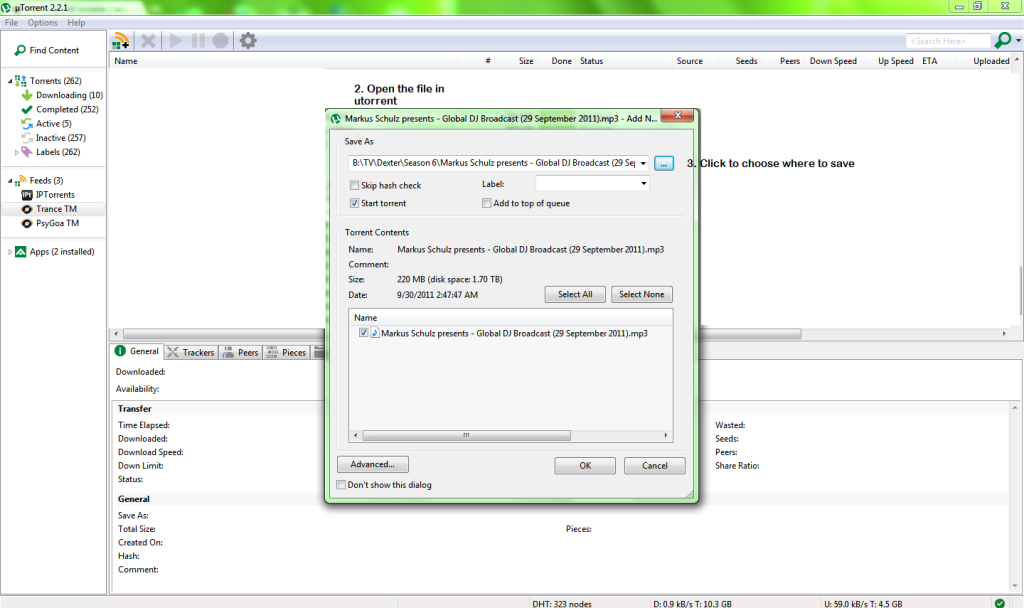Screen dimensions: 1024x608
Task: Open the IPTorrents feed
Action: [55, 195]
